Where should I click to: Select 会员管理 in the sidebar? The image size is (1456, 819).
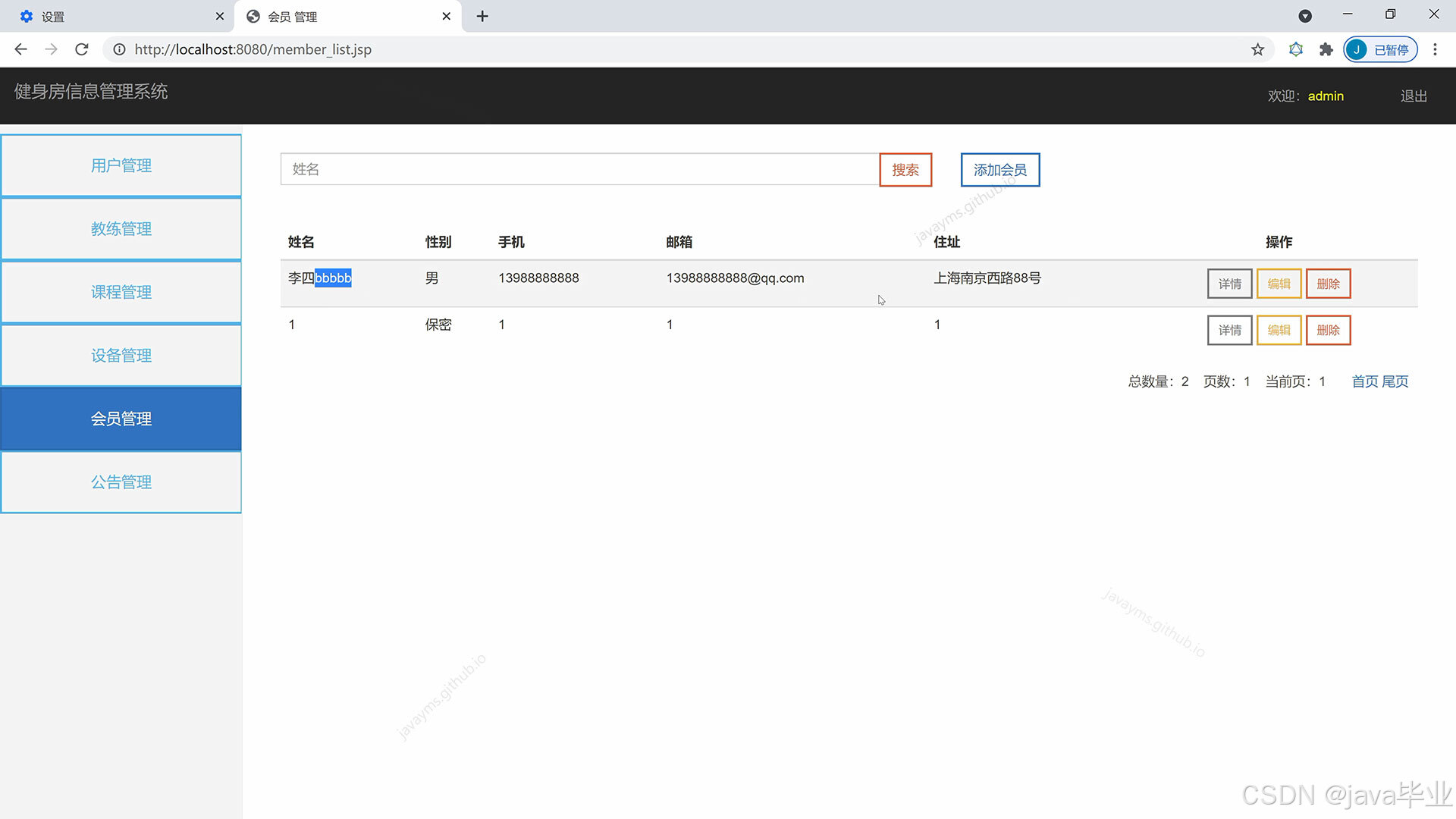click(121, 419)
